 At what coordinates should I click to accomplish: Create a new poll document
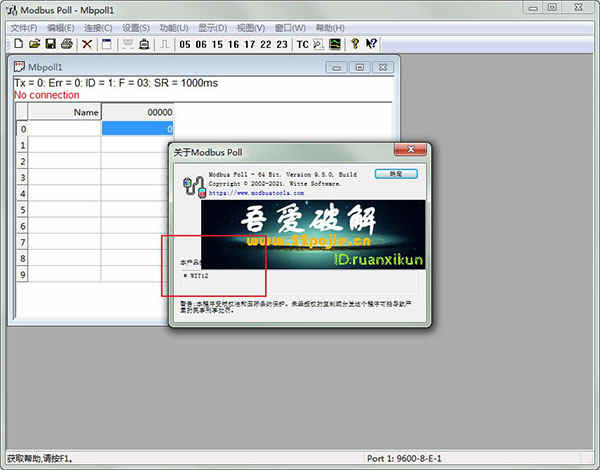pyautogui.click(x=18, y=44)
